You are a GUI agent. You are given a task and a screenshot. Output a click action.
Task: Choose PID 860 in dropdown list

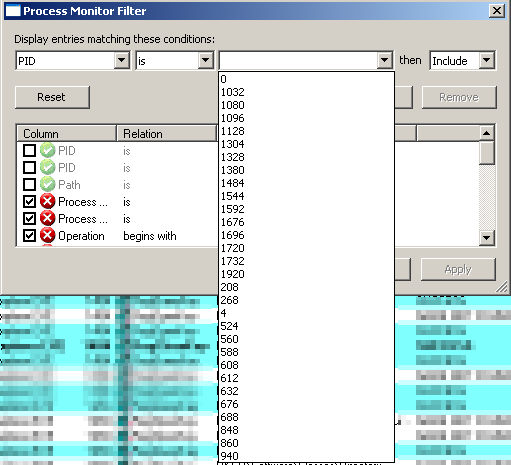click(306, 443)
